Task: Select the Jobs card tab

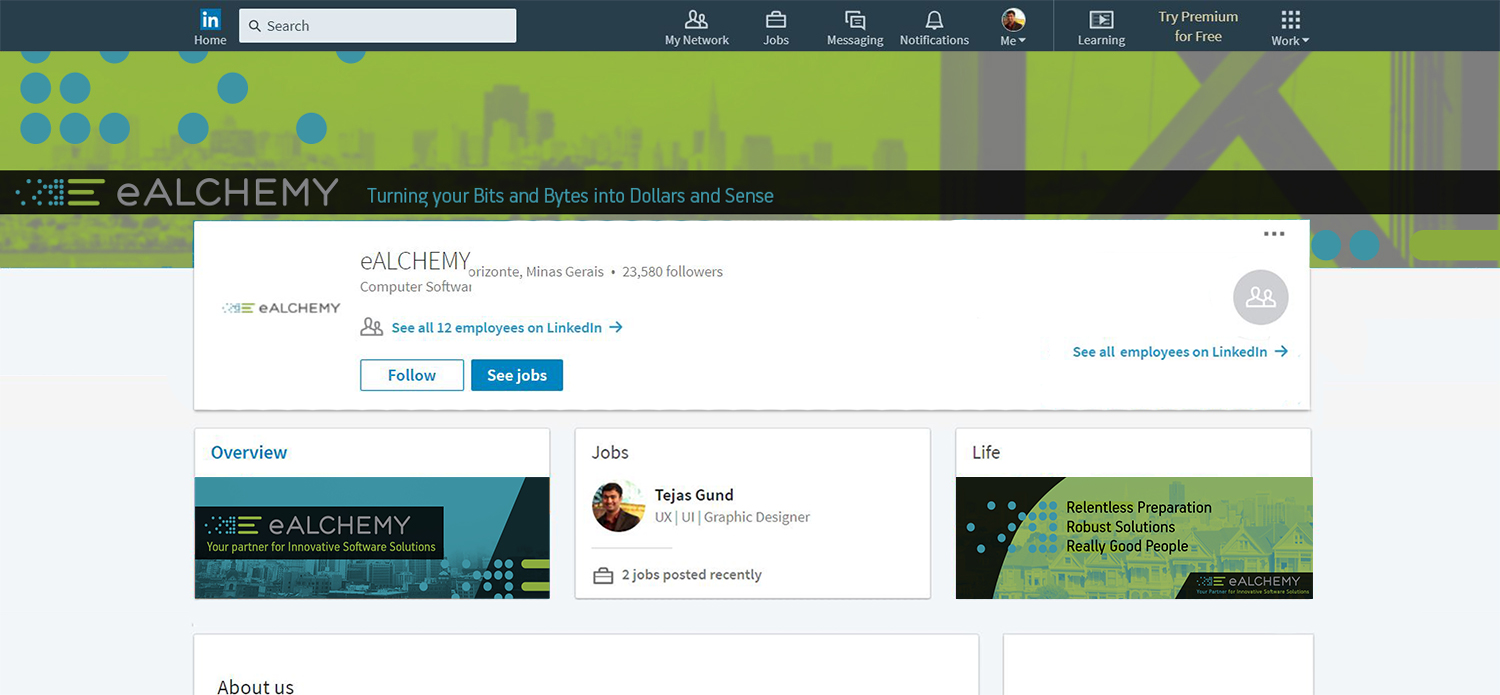Action: coord(610,452)
